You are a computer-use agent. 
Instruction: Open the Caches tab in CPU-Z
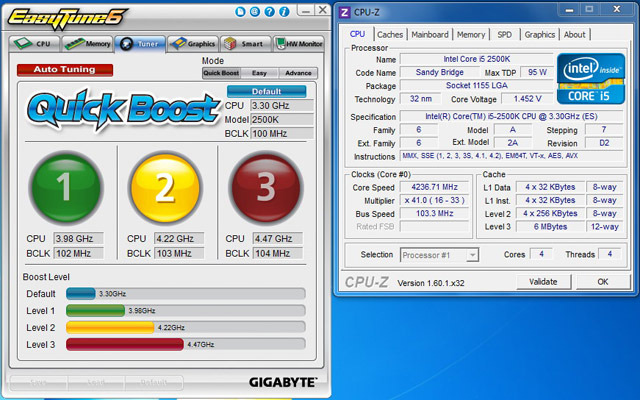tap(390, 35)
